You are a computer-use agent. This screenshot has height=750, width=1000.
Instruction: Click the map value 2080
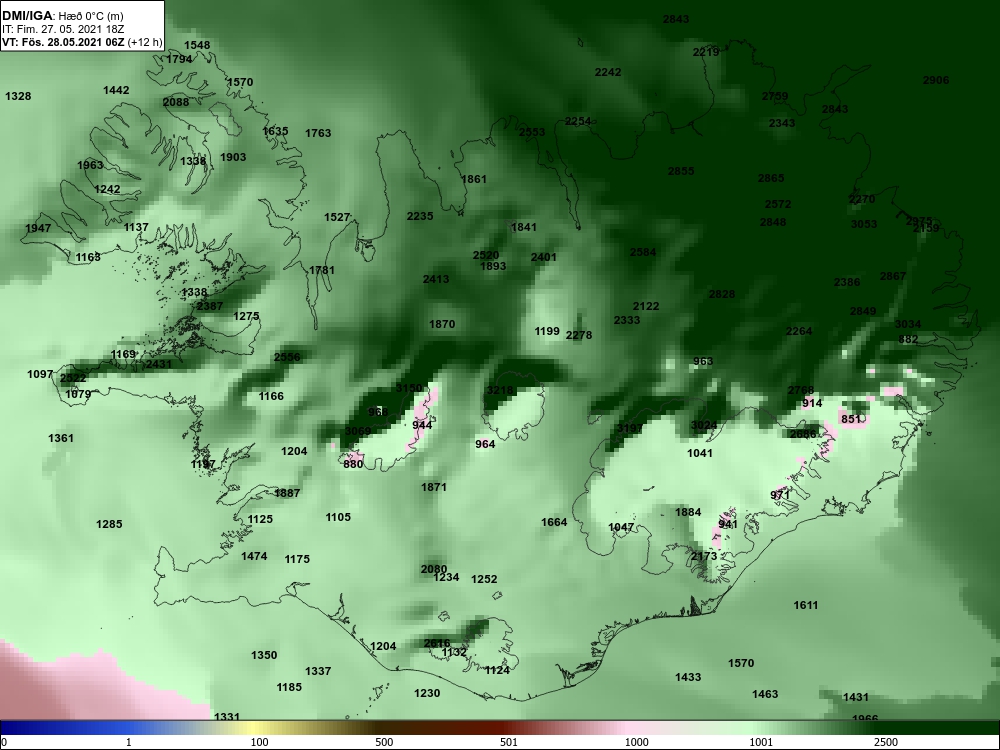click(434, 570)
